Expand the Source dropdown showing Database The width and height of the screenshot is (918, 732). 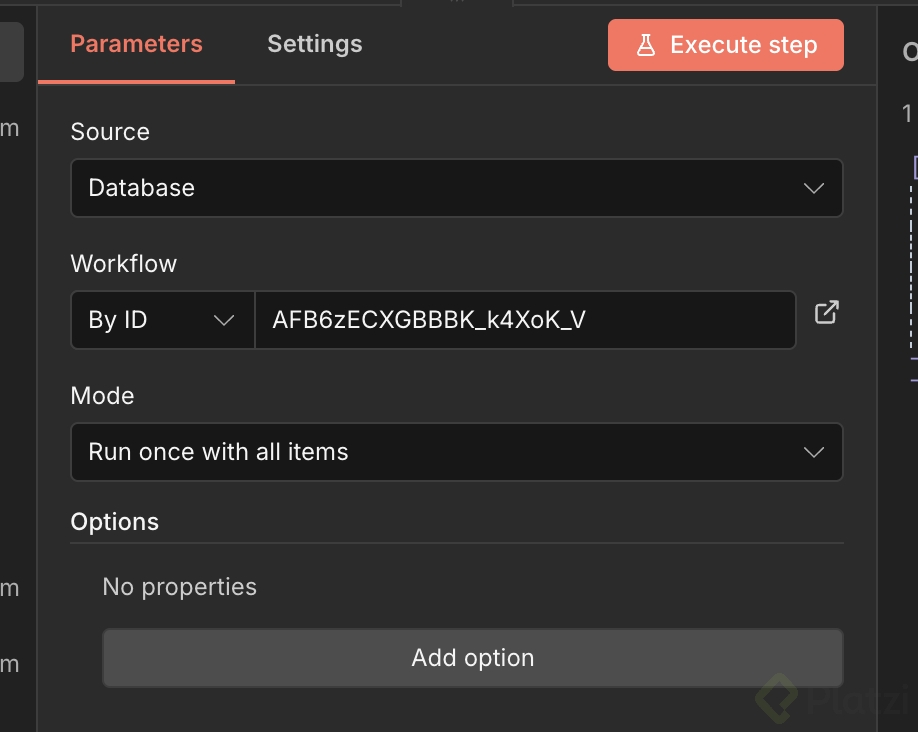point(456,188)
